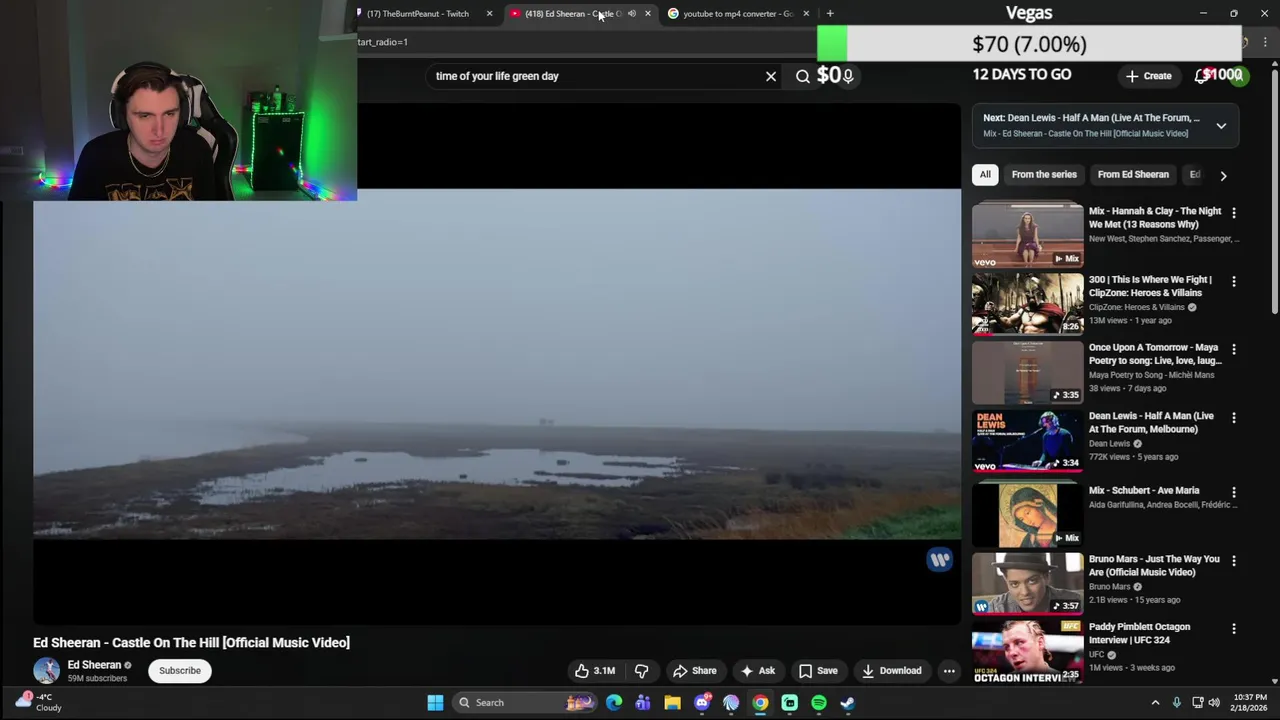
Task: Mute the Ed Sheeran tab audio
Action: 631,14
